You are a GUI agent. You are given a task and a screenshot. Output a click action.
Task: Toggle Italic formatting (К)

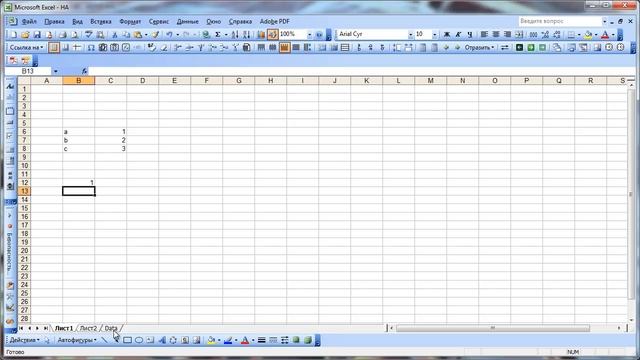pos(458,35)
